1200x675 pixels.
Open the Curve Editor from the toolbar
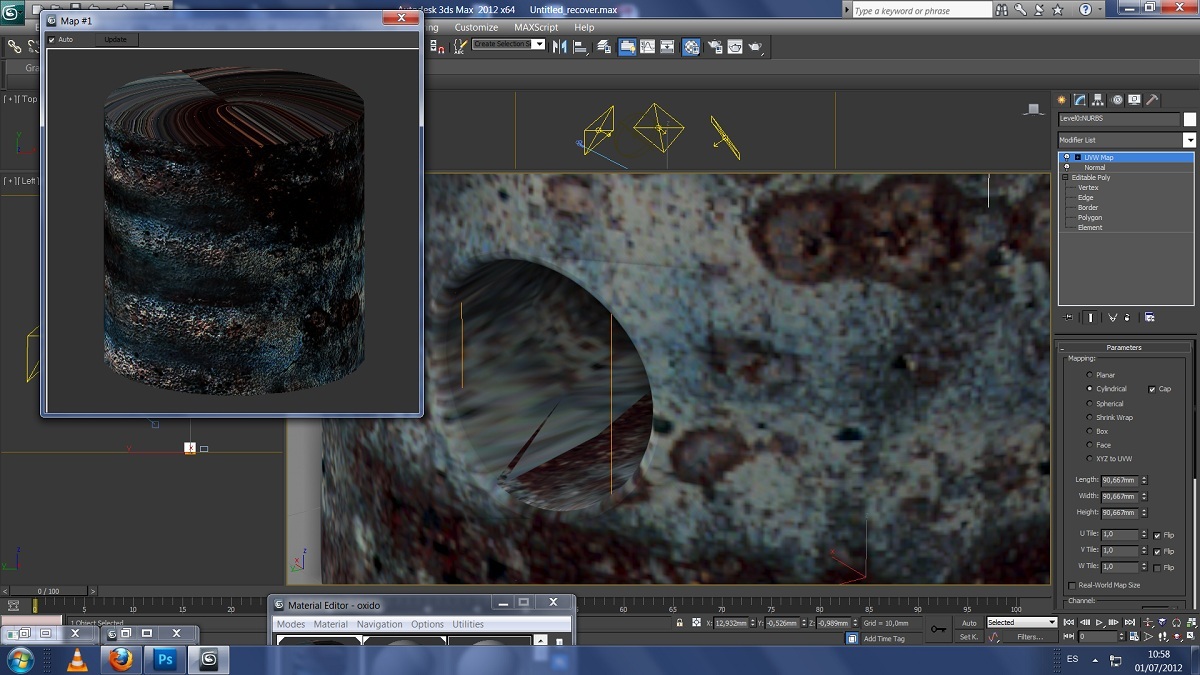pos(648,46)
